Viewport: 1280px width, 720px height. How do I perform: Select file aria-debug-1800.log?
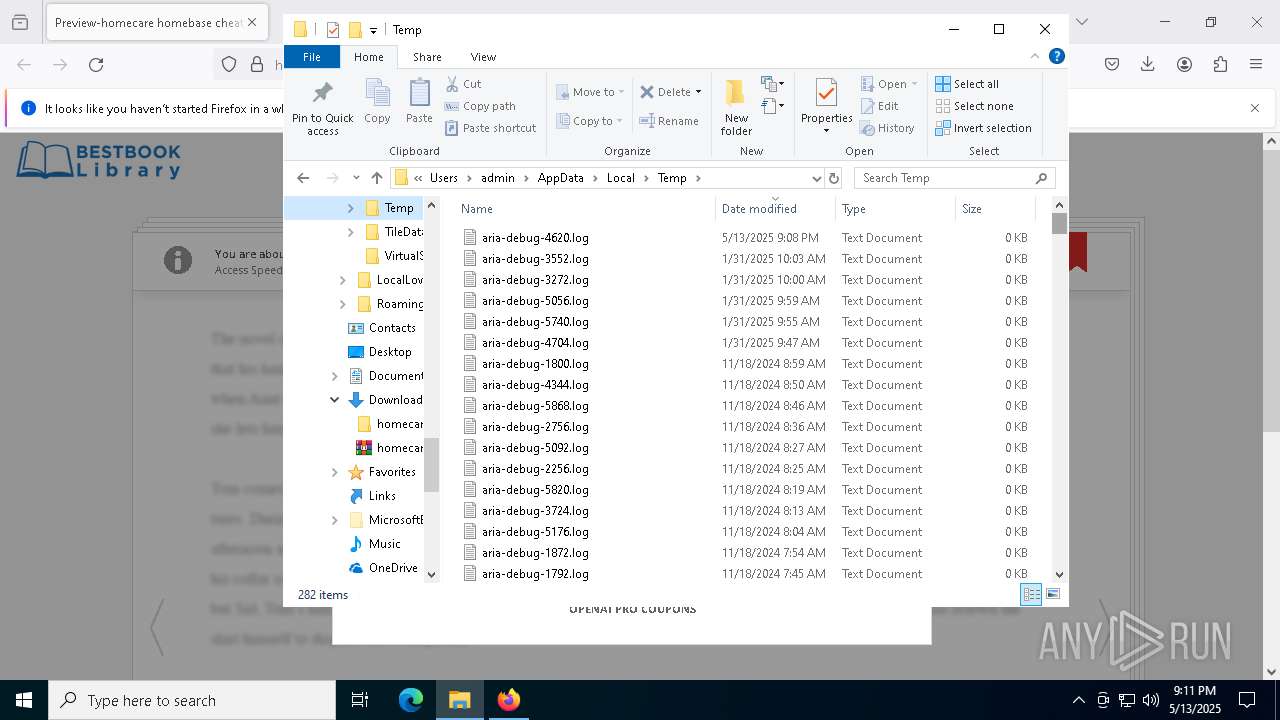(x=535, y=364)
